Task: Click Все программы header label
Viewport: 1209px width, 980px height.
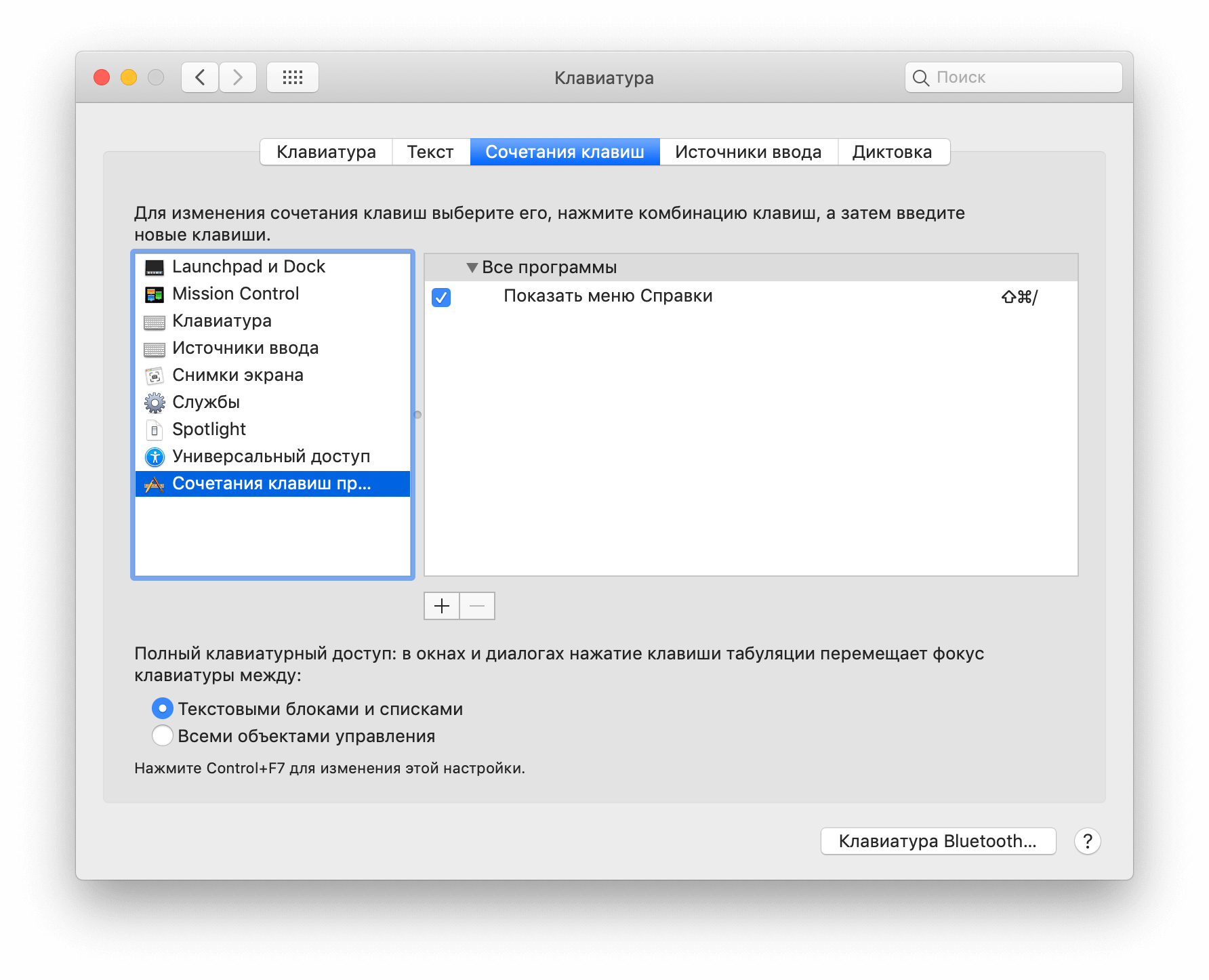Action: (549, 268)
